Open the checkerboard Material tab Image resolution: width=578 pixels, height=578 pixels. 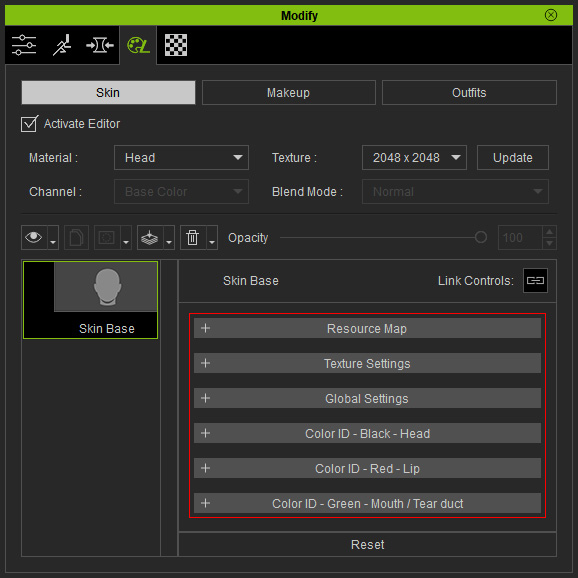[x=176, y=45]
